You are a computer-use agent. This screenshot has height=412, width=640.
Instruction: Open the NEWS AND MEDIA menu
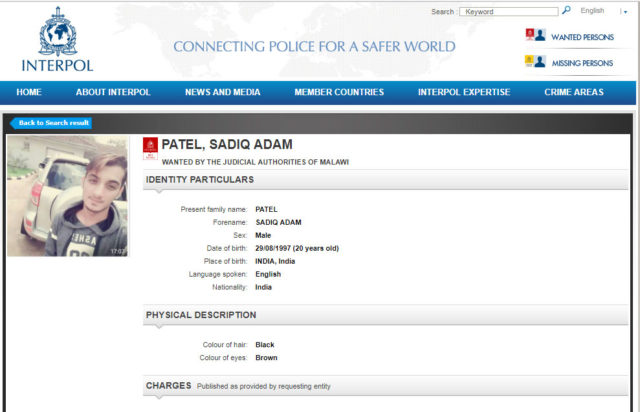222,92
